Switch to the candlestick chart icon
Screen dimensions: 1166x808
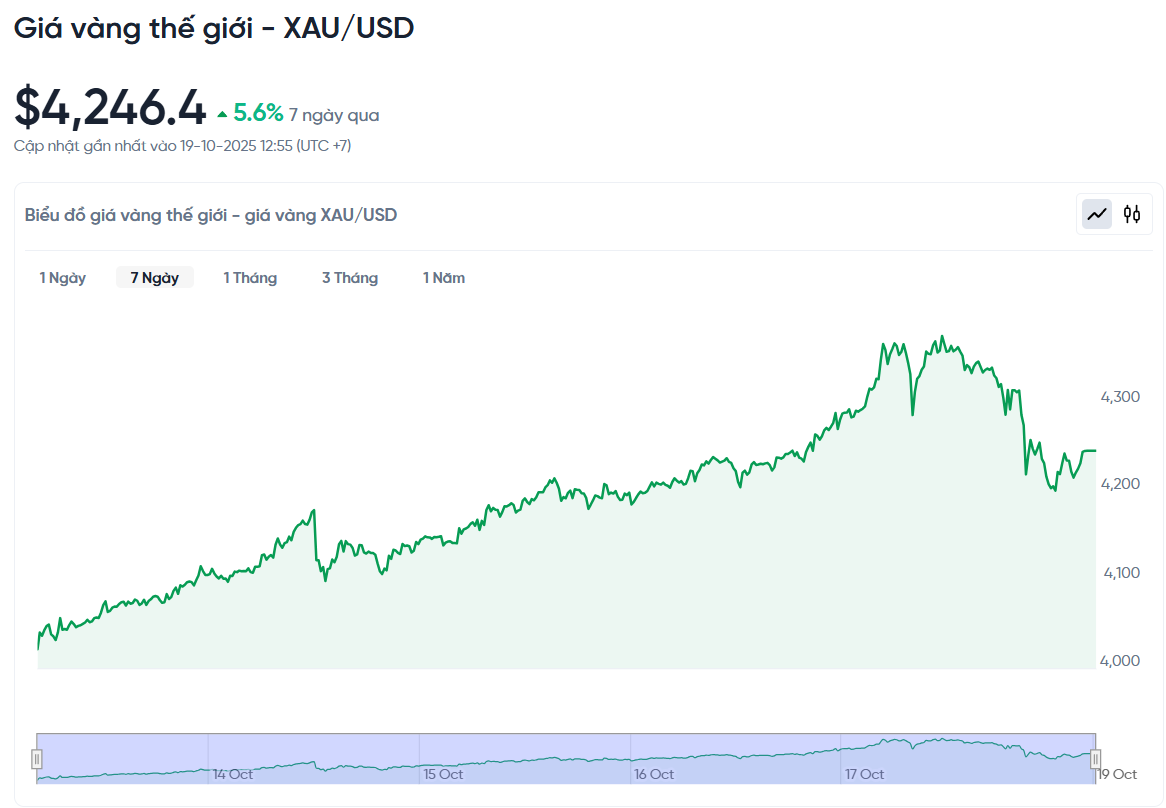tap(1132, 214)
